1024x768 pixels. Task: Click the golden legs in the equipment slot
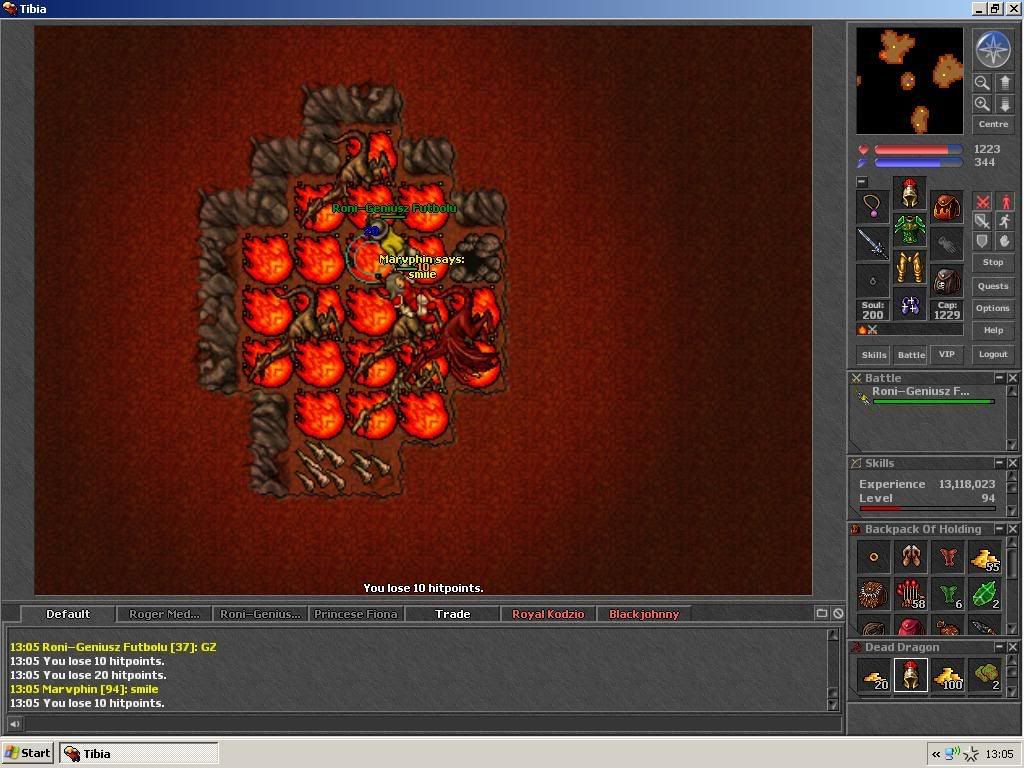[910, 267]
